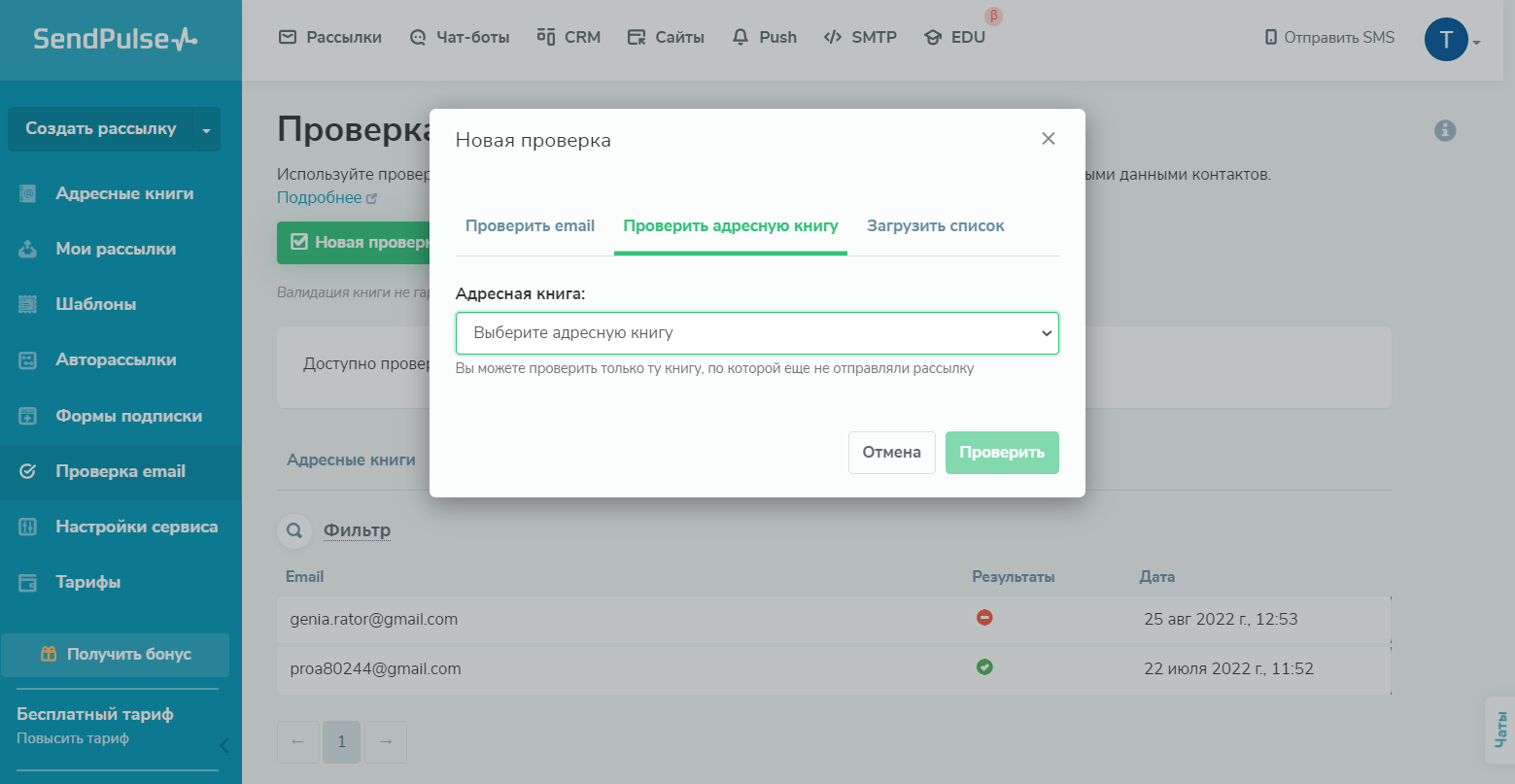Open Настройки сервиса sidebar icon

(x=28, y=527)
